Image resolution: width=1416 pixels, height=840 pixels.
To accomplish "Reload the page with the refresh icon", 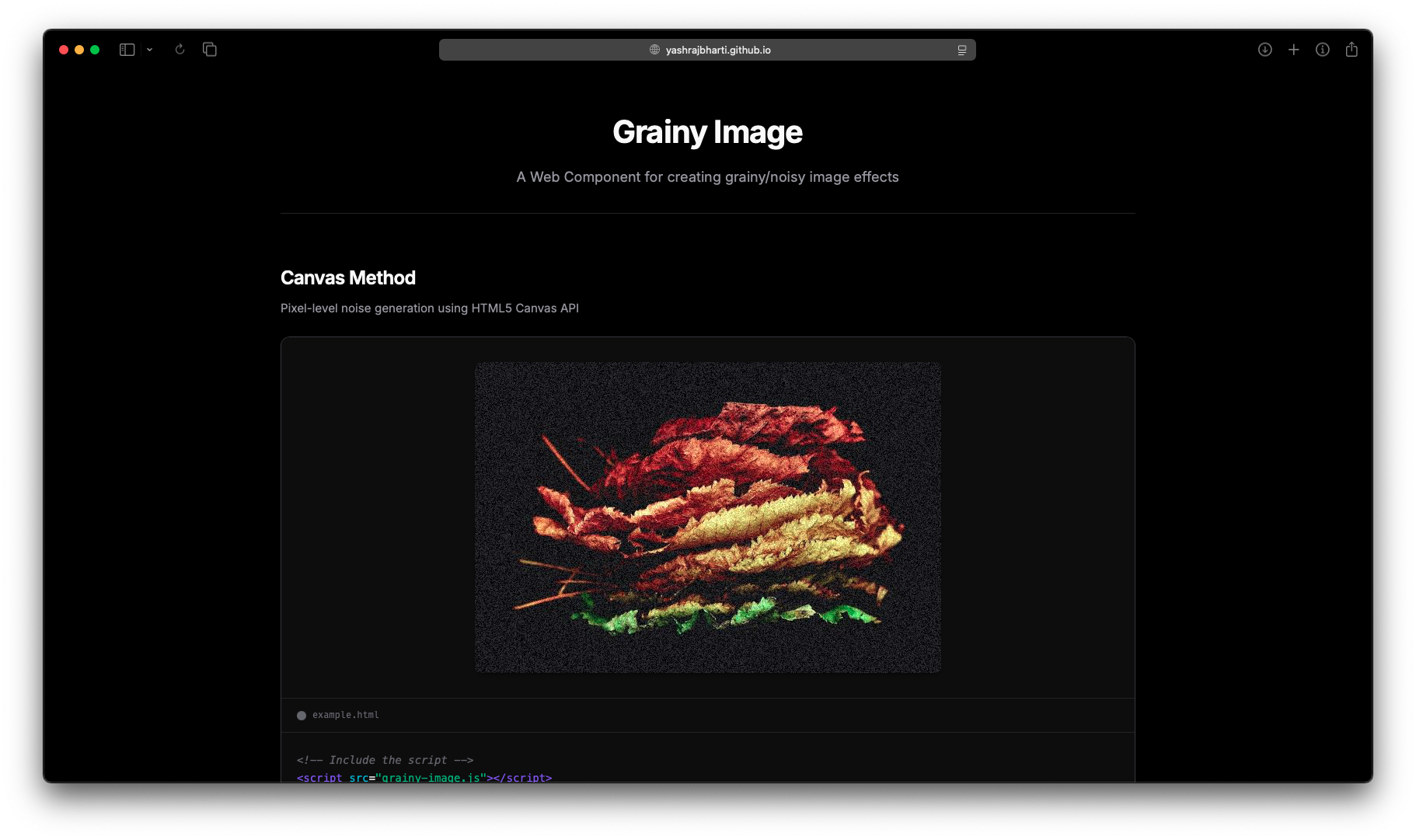I will (x=180, y=50).
